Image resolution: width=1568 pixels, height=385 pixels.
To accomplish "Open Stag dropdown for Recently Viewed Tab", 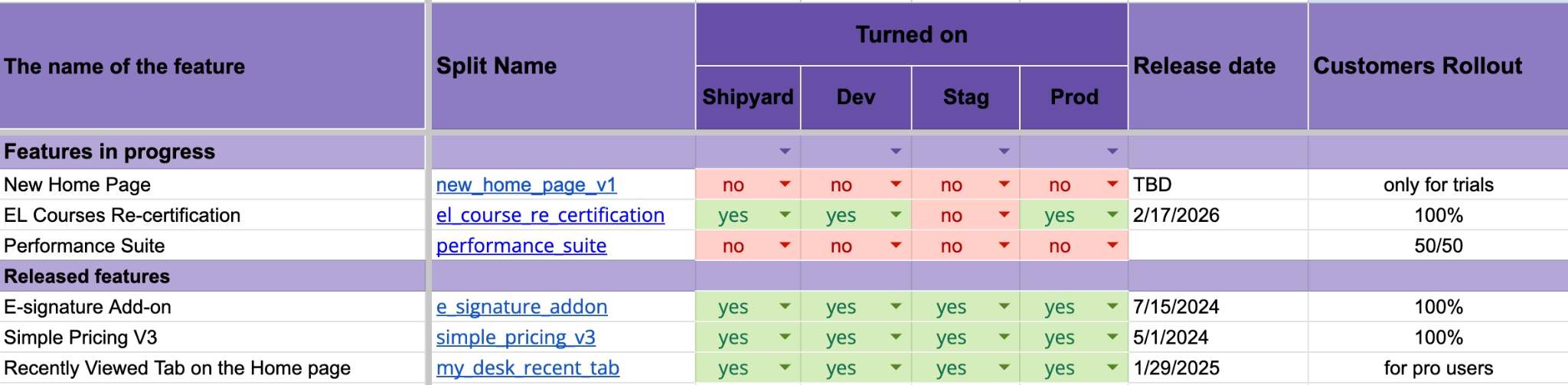I will click(x=1004, y=368).
